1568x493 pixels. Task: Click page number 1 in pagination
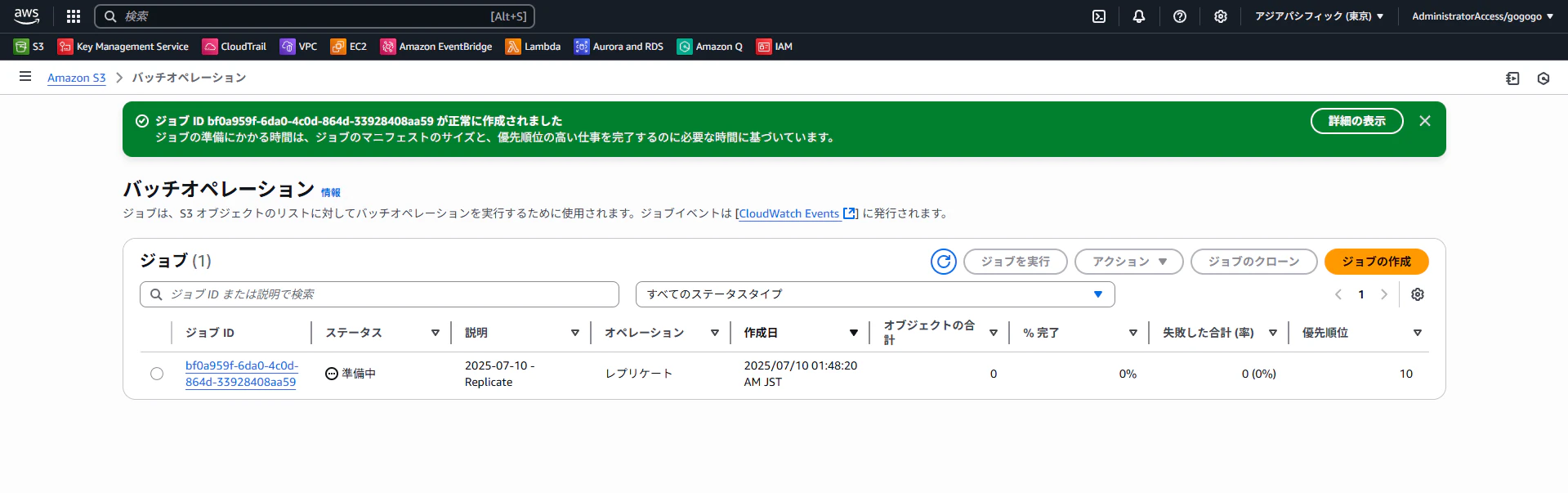coord(1361,294)
